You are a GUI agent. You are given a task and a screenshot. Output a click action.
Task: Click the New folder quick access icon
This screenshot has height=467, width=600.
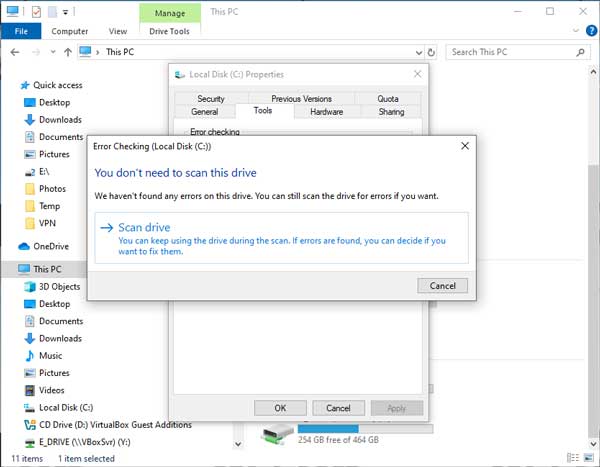(52, 12)
